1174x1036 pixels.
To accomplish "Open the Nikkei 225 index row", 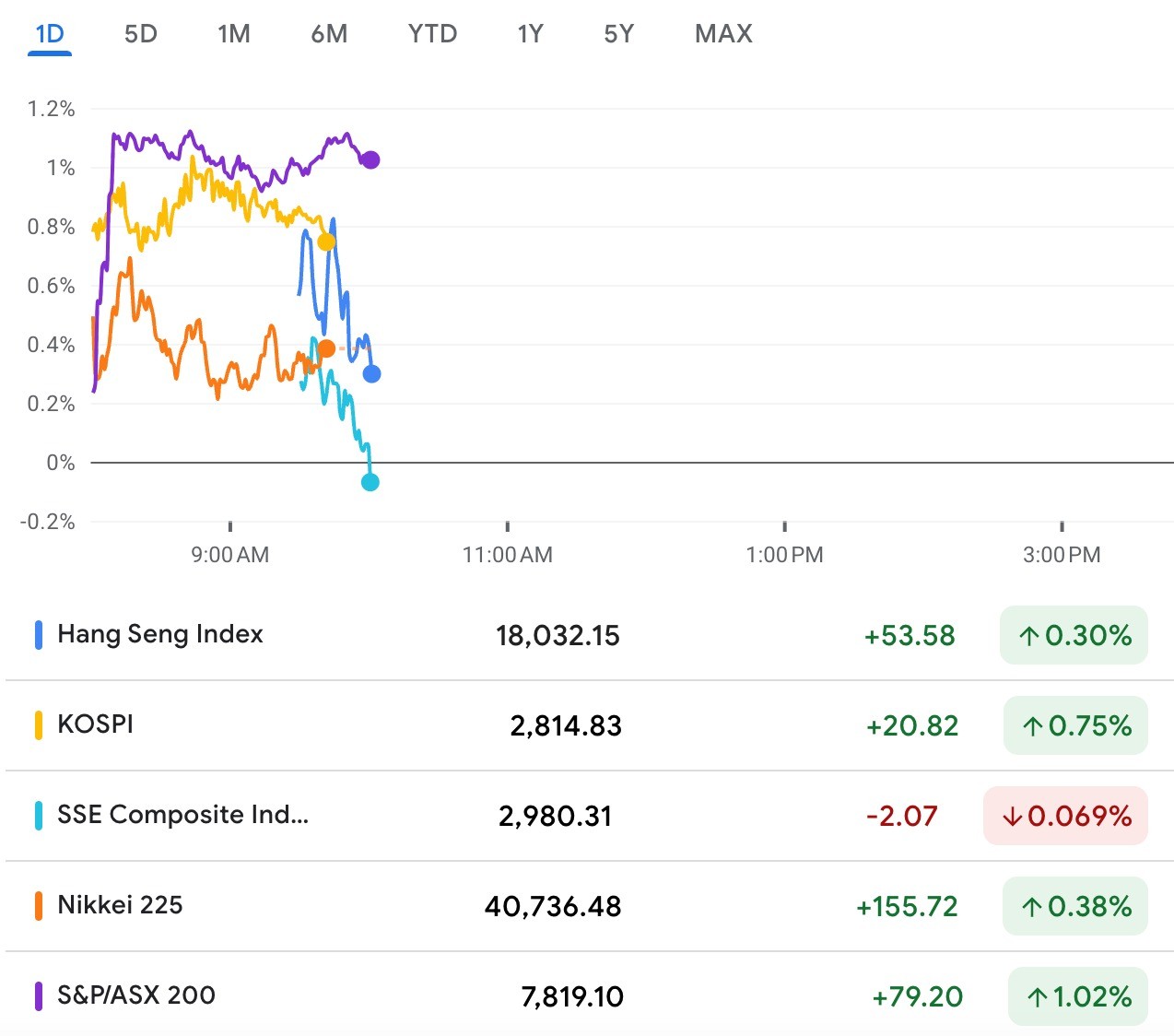I will click(x=120, y=905).
